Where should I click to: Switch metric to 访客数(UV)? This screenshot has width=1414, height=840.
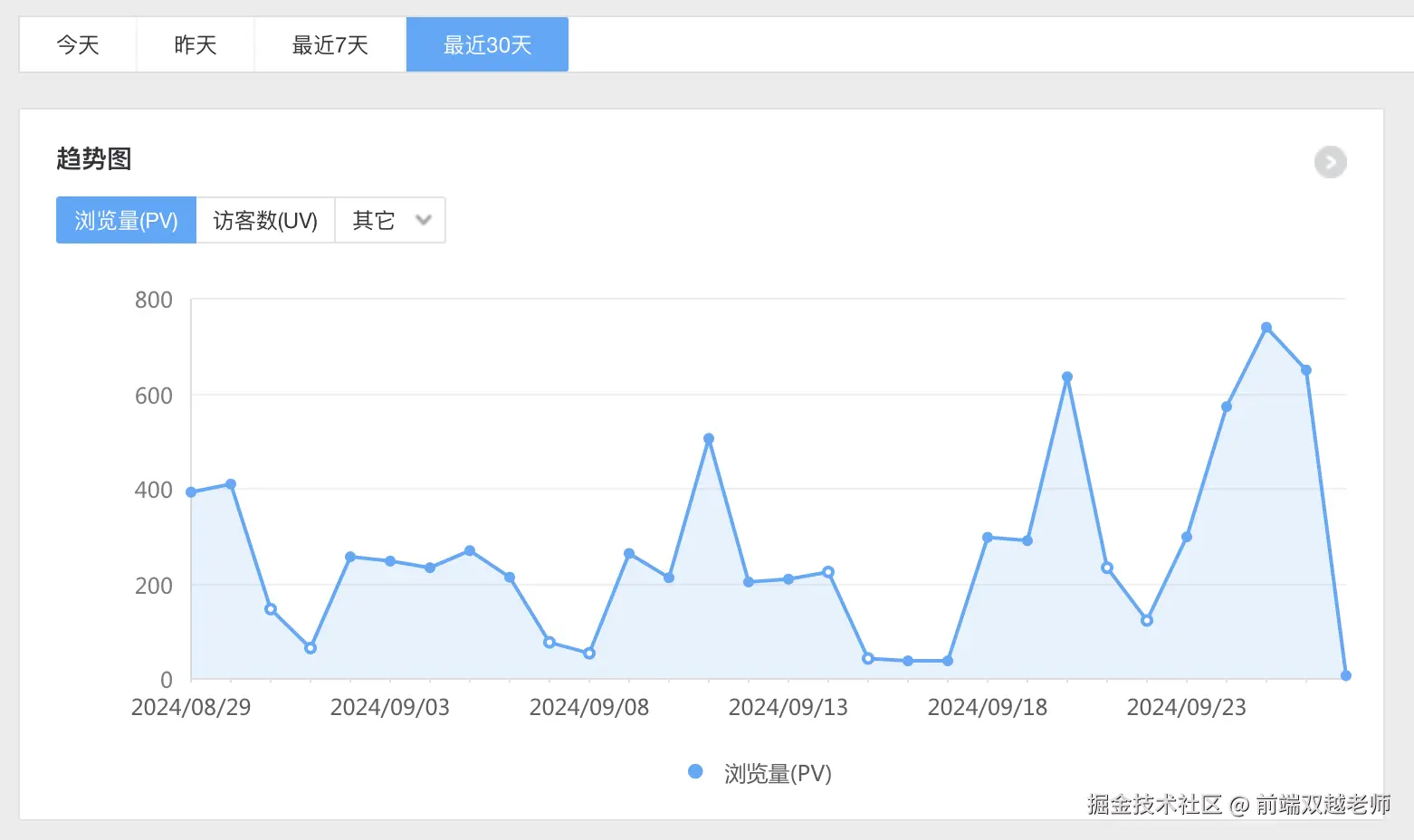coord(265,219)
